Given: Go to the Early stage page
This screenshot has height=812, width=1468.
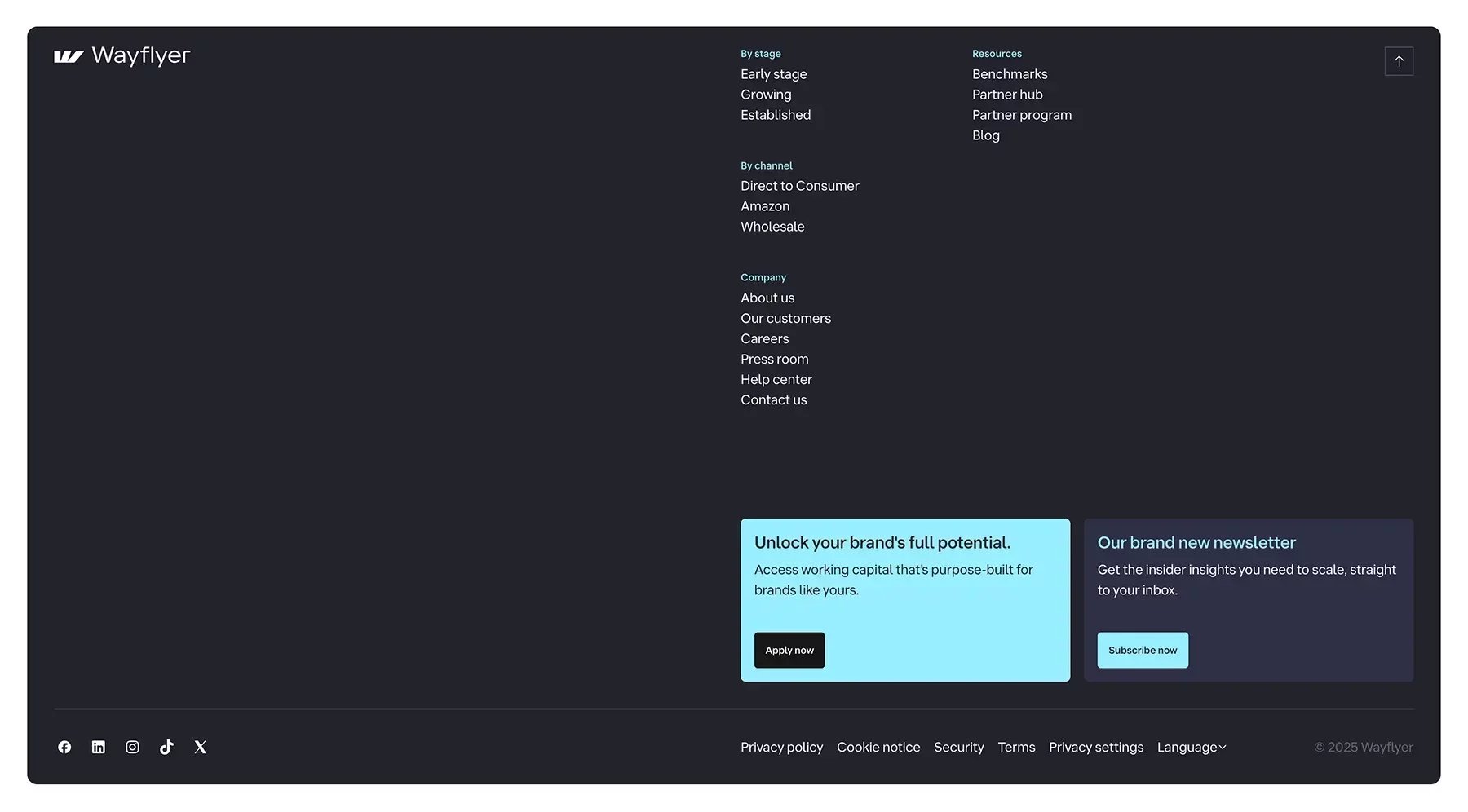Looking at the screenshot, I should coord(774,74).
